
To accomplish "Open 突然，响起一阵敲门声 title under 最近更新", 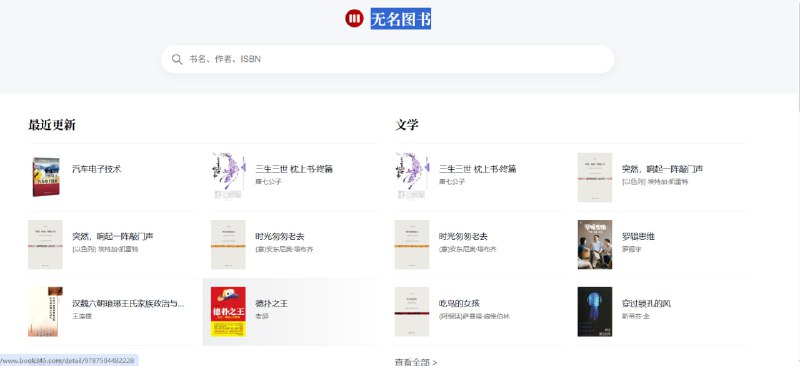I will 113,236.
